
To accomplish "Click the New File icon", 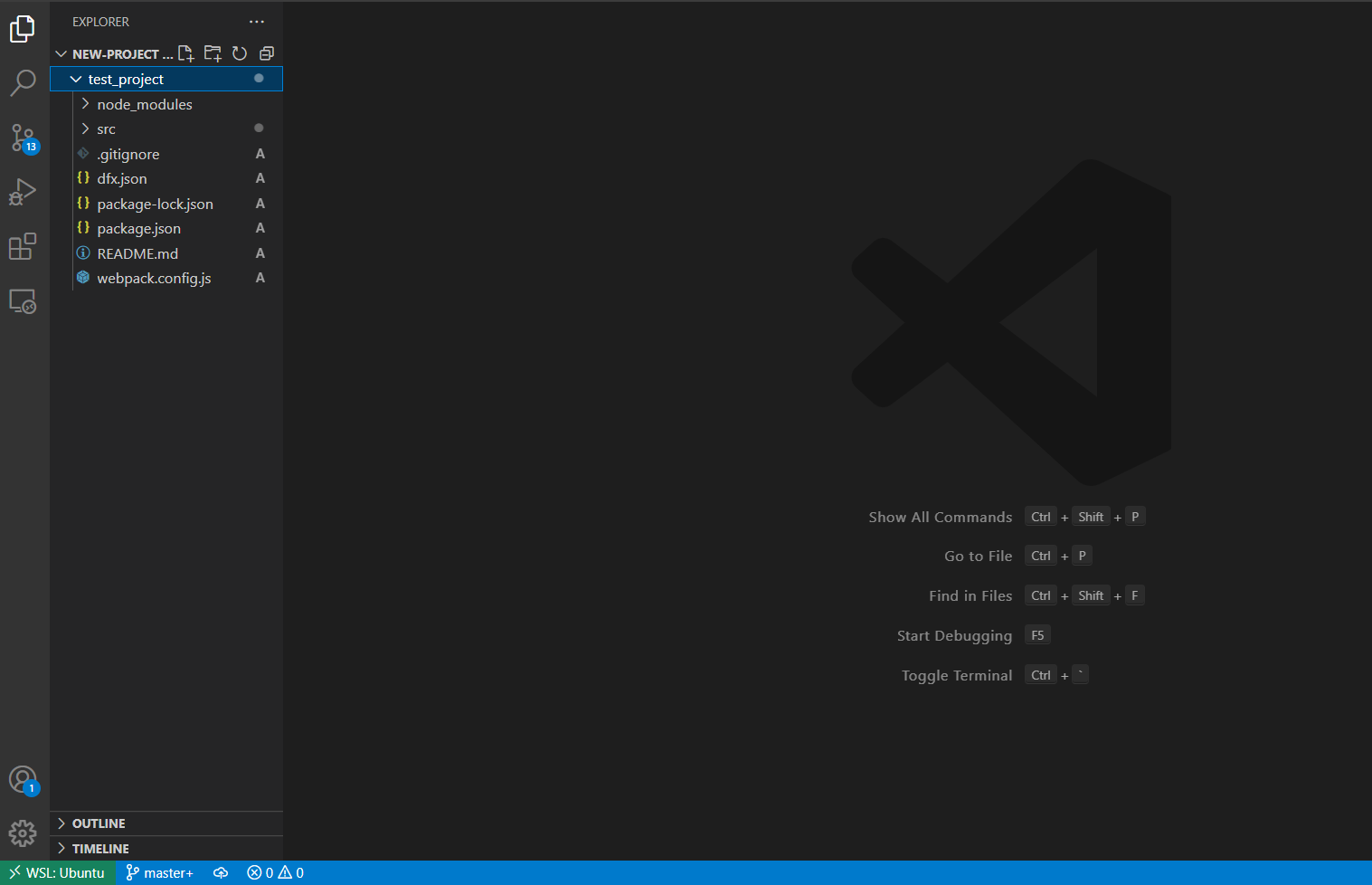I will pyautogui.click(x=186, y=53).
